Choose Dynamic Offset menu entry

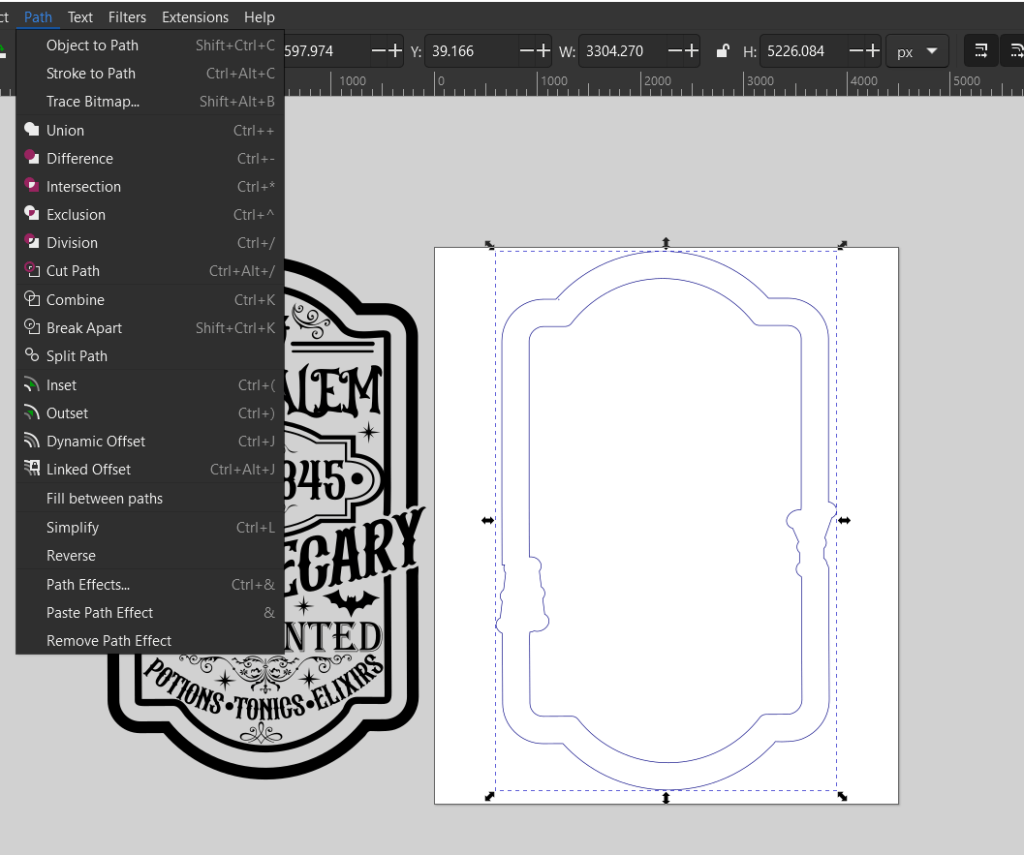click(x=95, y=441)
